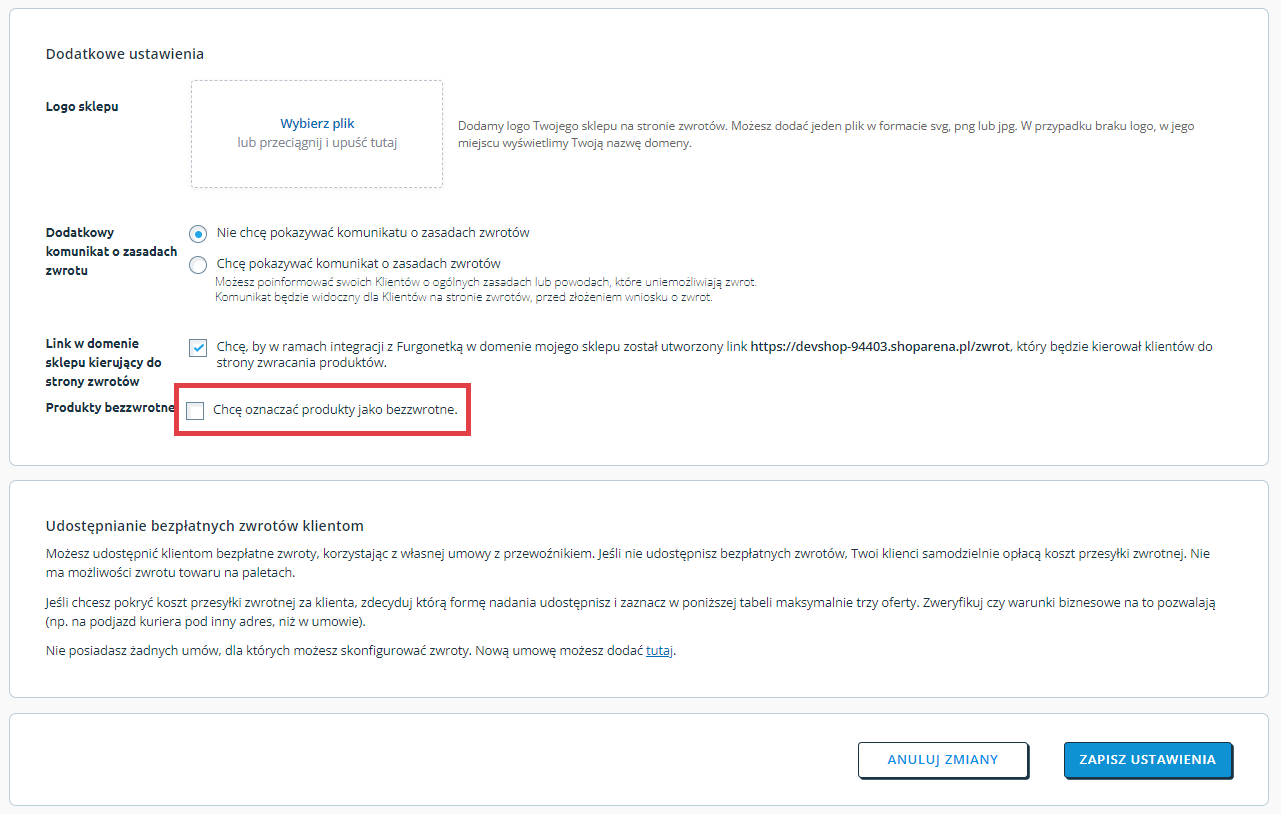
Task: Click the bold 'Produkty bezzwrotne' row label
Action: (111, 407)
